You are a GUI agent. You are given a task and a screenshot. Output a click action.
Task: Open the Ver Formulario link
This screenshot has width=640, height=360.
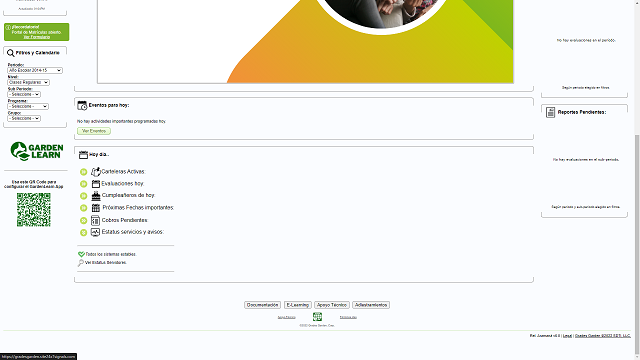[x=37, y=37]
